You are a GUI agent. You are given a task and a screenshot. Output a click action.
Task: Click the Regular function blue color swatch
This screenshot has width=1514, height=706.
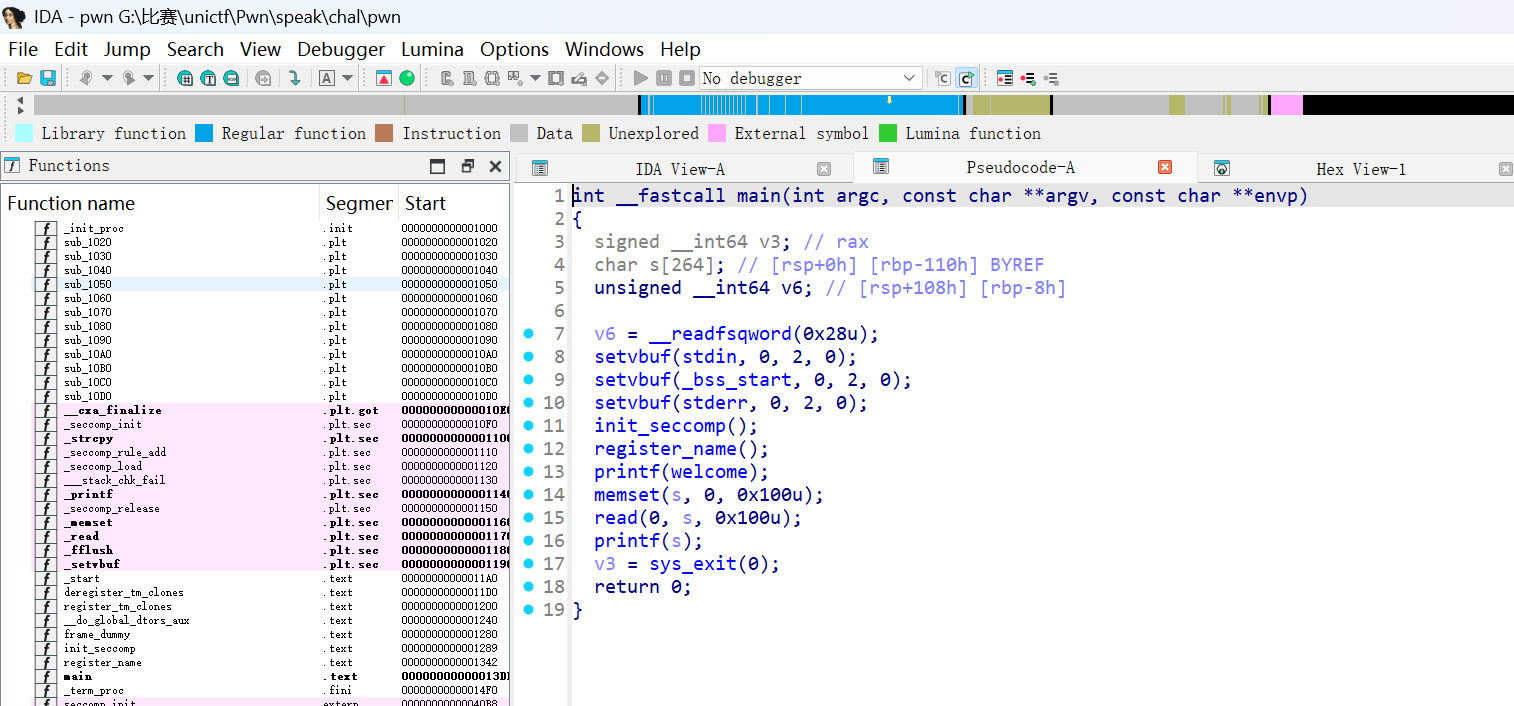pyautogui.click(x=204, y=133)
